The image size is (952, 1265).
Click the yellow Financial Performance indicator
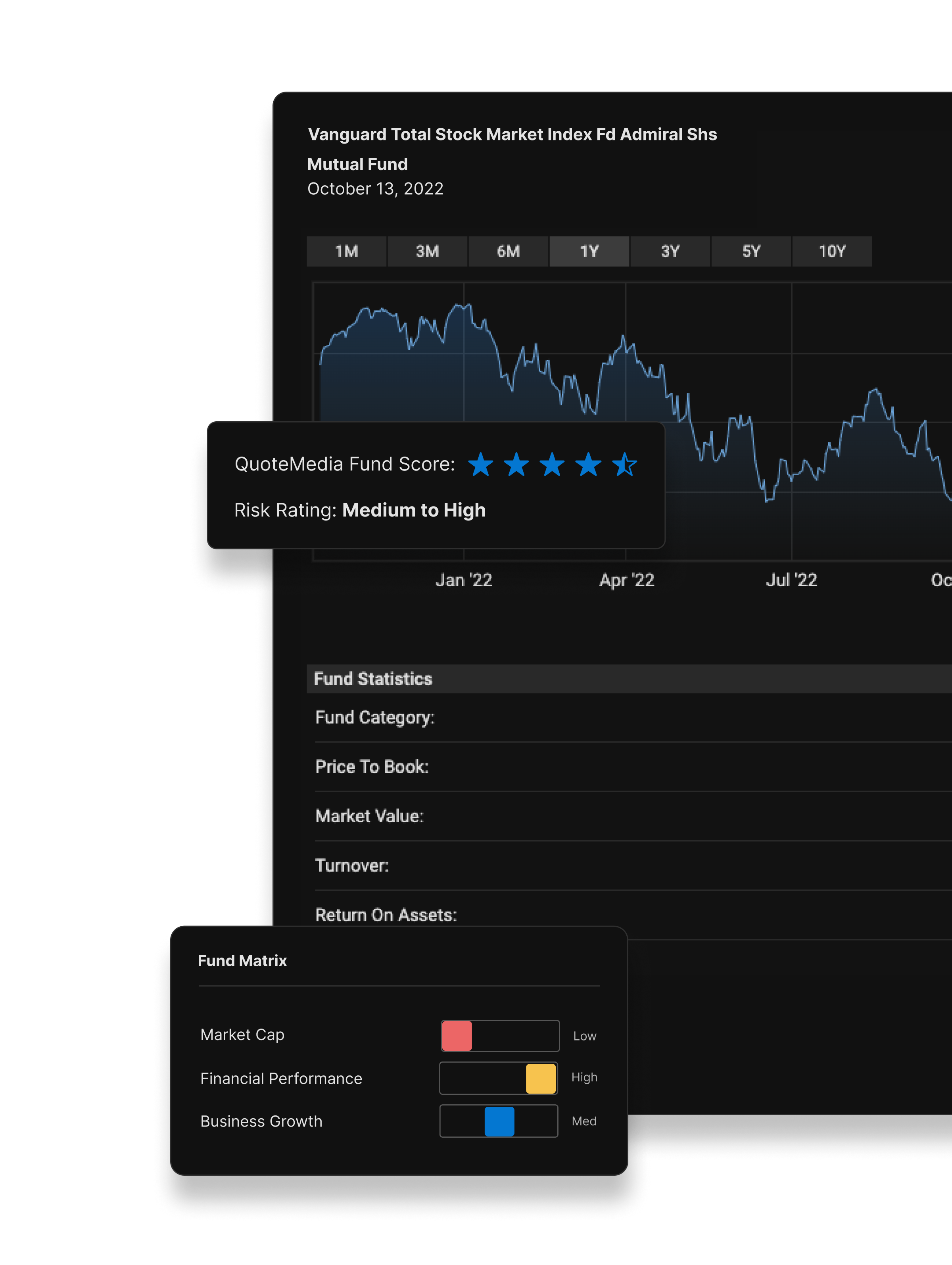coord(541,1079)
